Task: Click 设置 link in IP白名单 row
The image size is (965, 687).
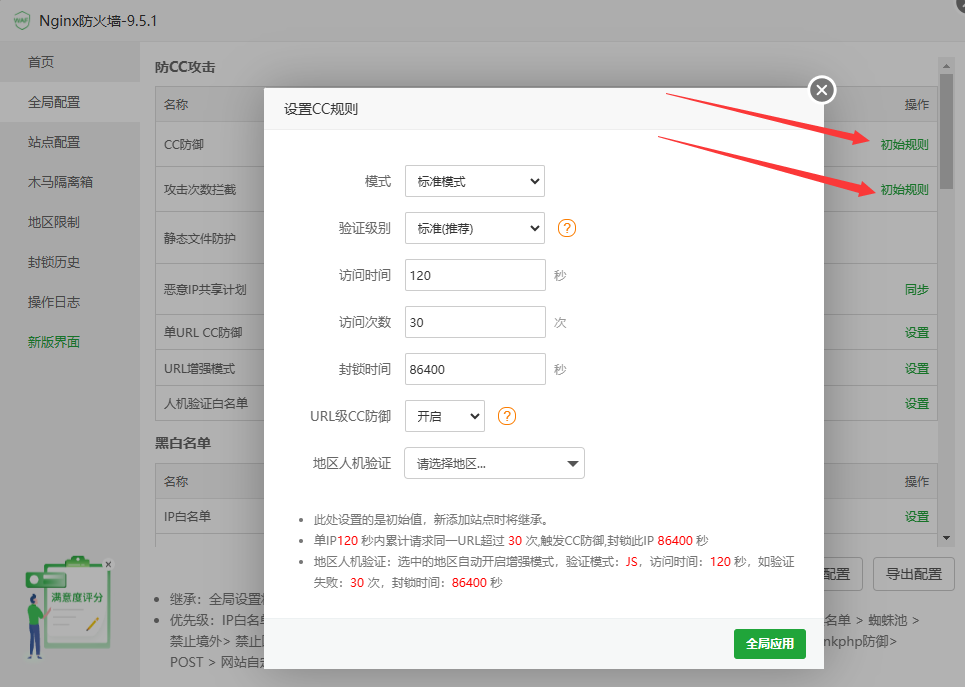Action: click(916, 516)
